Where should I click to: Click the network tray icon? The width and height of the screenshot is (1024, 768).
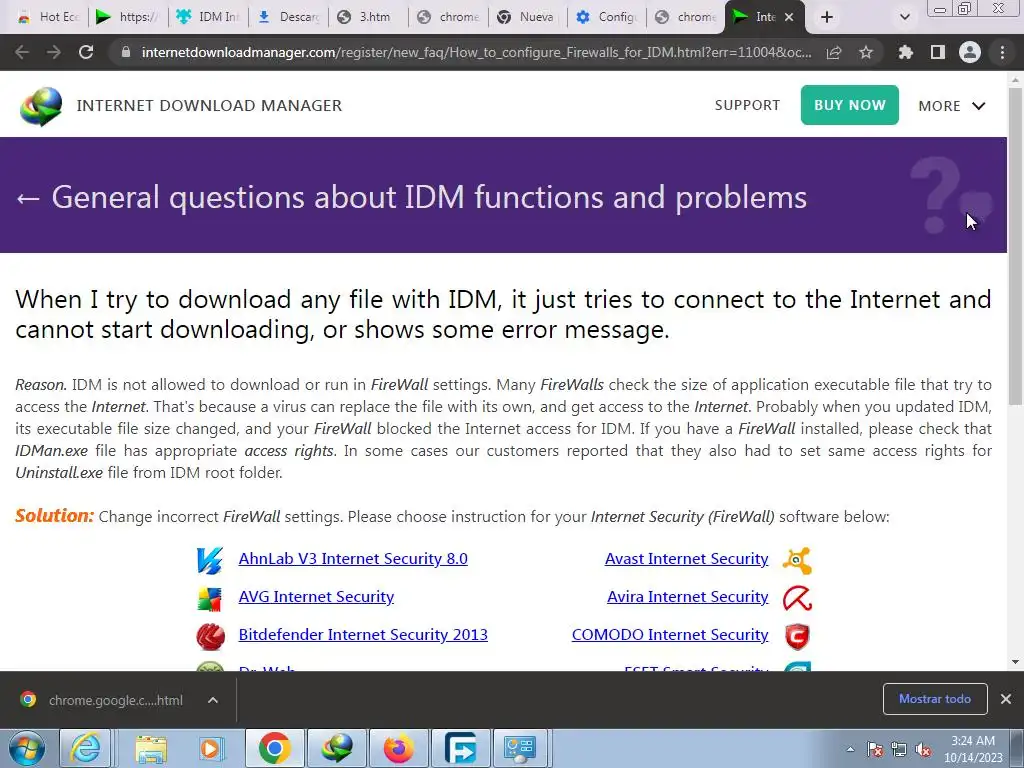click(899, 750)
